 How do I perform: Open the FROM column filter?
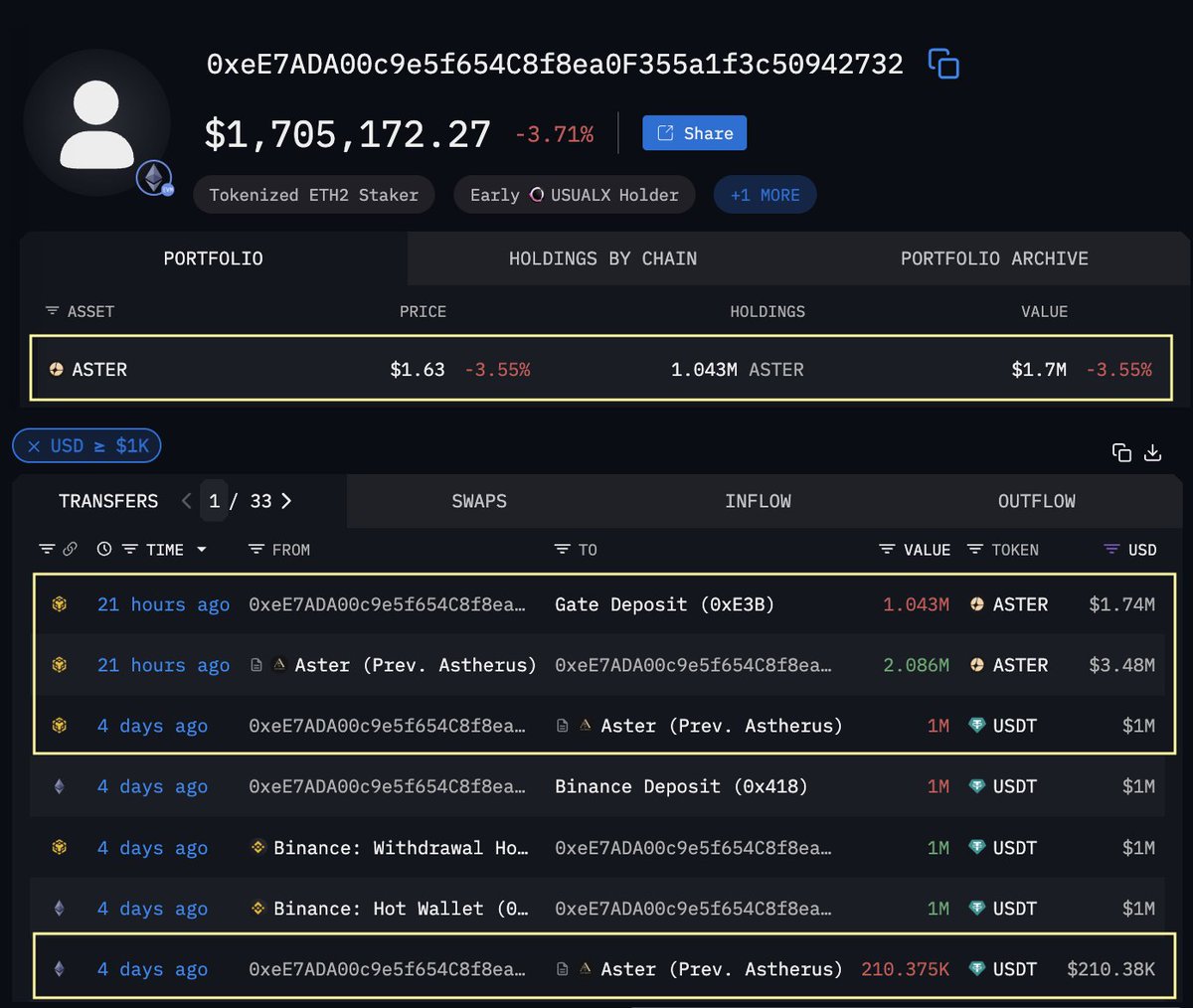point(256,549)
